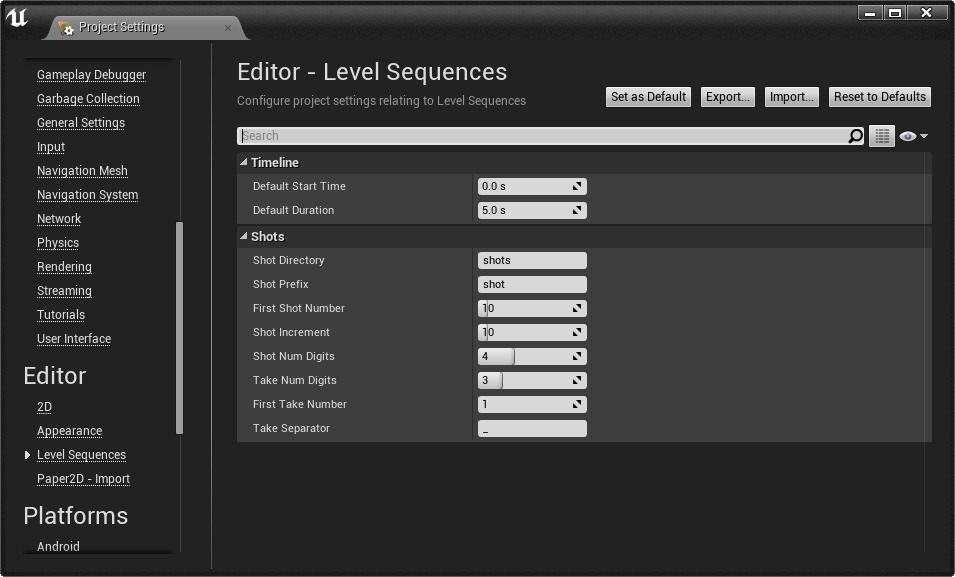The height and width of the screenshot is (577, 955).
Task: Click the First Take Number spinner arrow
Action: (577, 405)
